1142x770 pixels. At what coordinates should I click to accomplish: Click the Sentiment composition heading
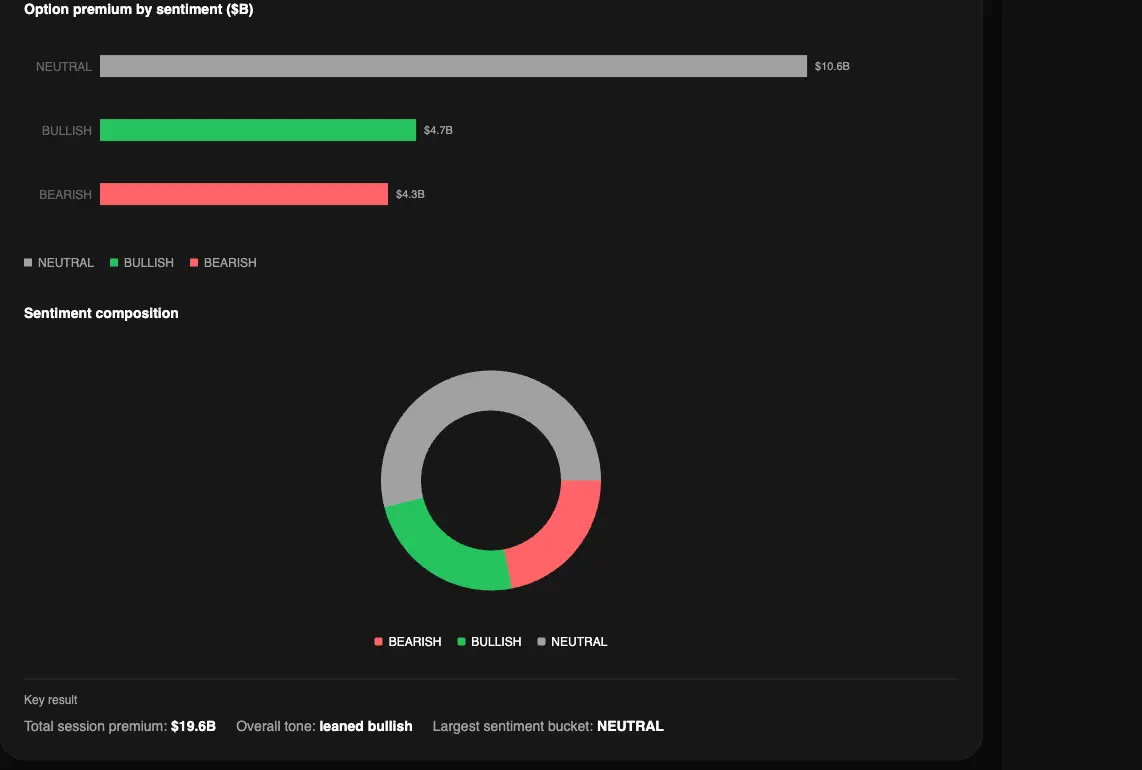[x=101, y=313]
